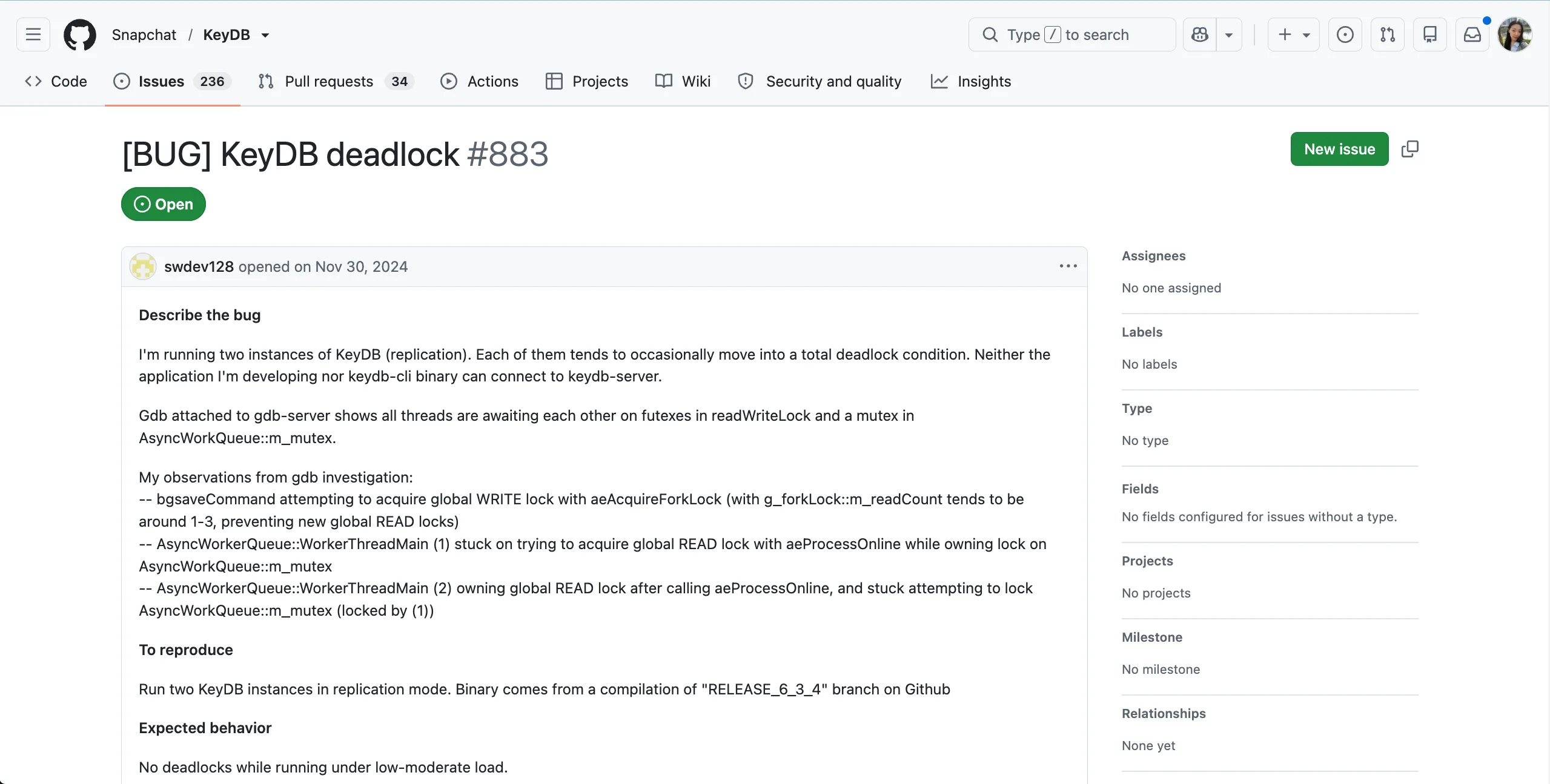The image size is (1550, 784).
Task: Open the hamburger navigation menu
Action: point(33,35)
